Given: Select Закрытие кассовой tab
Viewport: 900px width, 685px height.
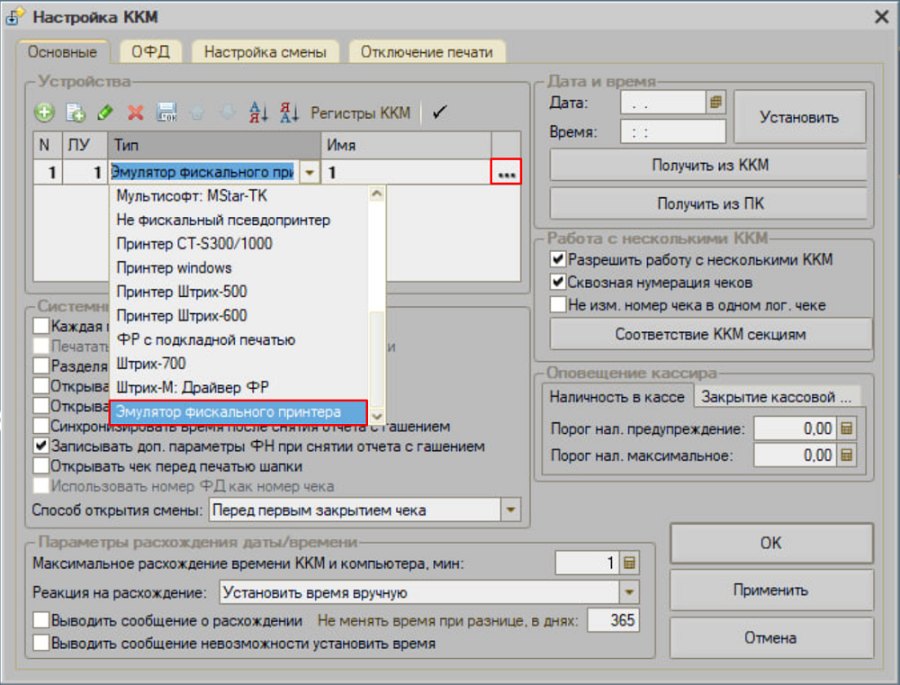Looking at the screenshot, I should (x=777, y=397).
